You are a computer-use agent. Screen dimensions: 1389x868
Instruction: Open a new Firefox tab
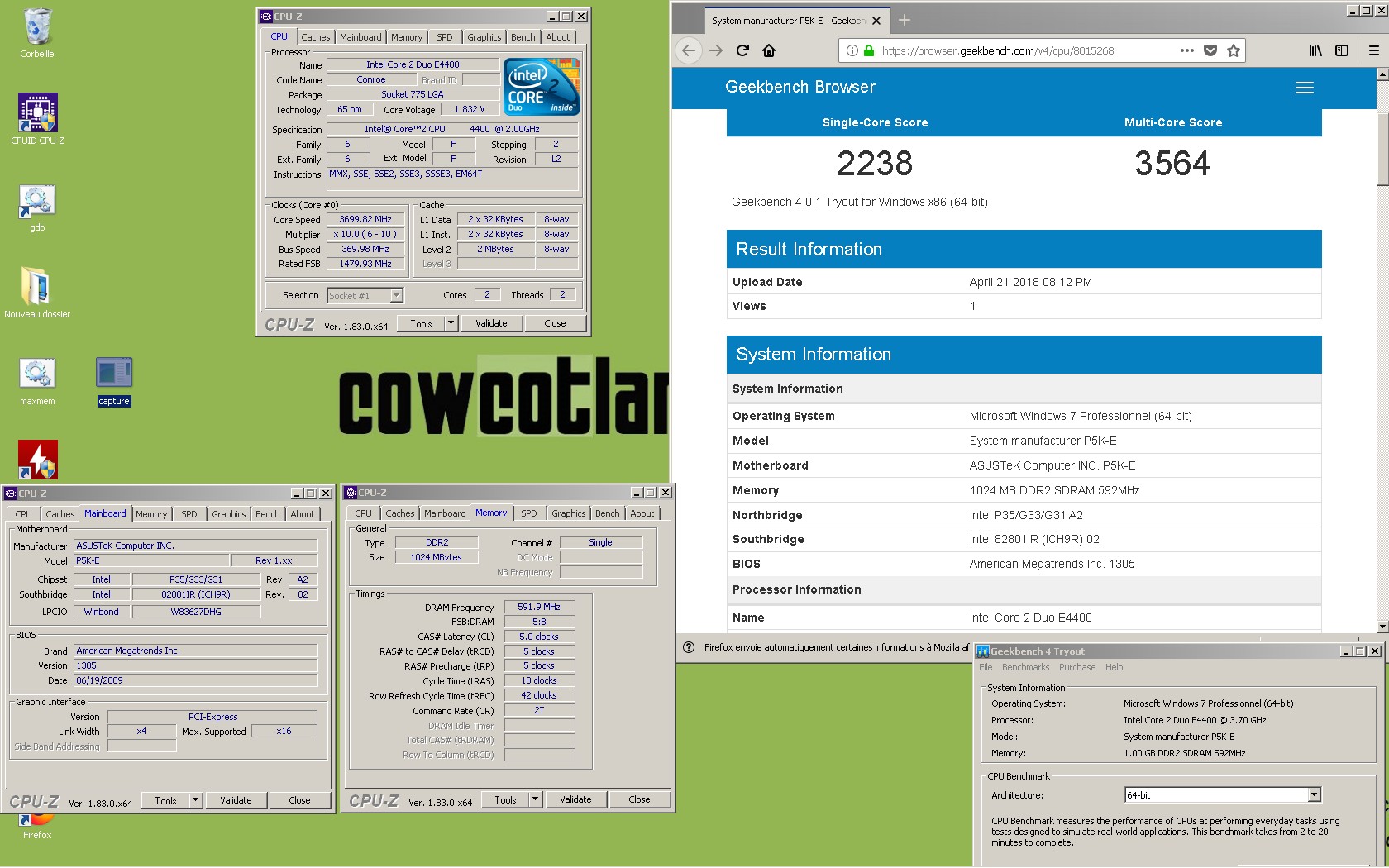[905, 20]
